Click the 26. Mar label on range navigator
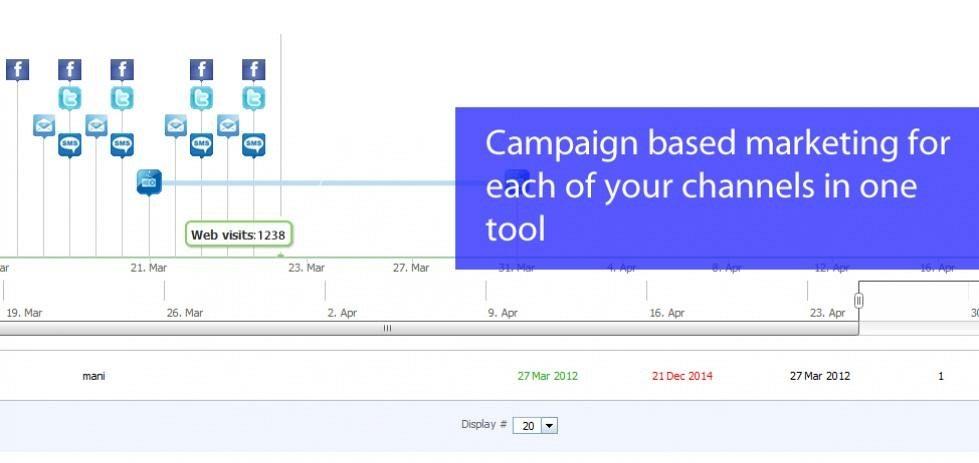Screen dimensions: 979x463 point(185,313)
